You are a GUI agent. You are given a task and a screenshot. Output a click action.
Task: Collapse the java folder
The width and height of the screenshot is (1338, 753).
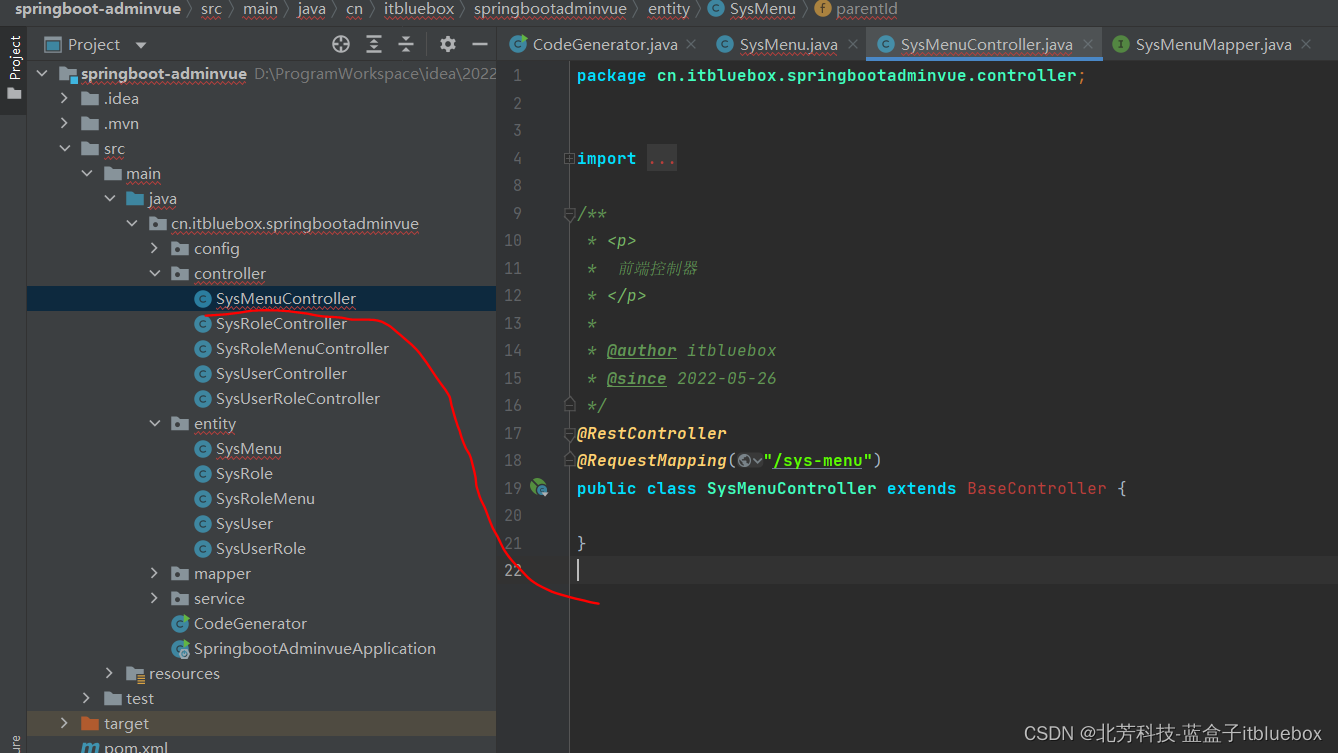[110, 198]
